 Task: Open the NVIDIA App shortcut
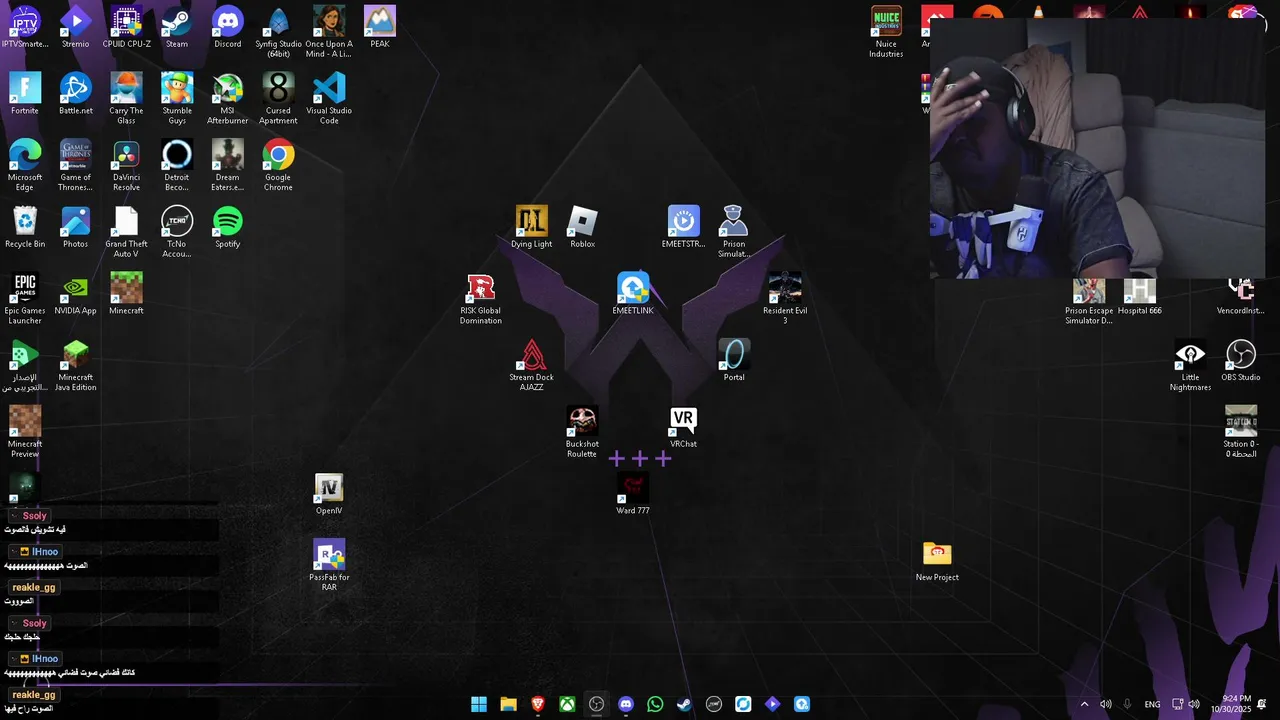click(x=75, y=294)
